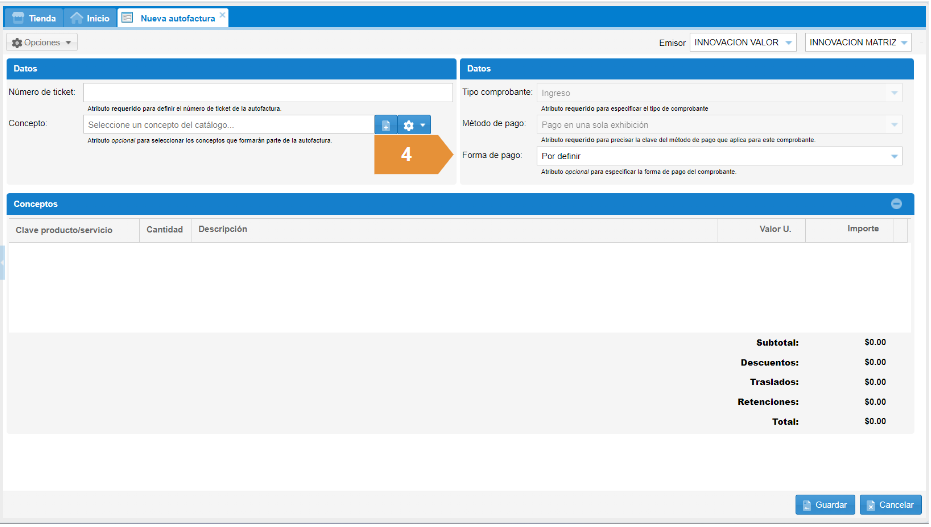This screenshot has width=931, height=527.
Task: Close the Nueva autofactura tab
Action: (222, 16)
